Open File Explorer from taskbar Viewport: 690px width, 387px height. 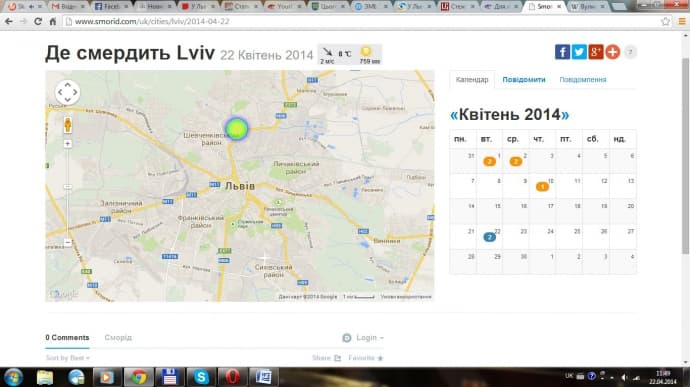pos(45,377)
